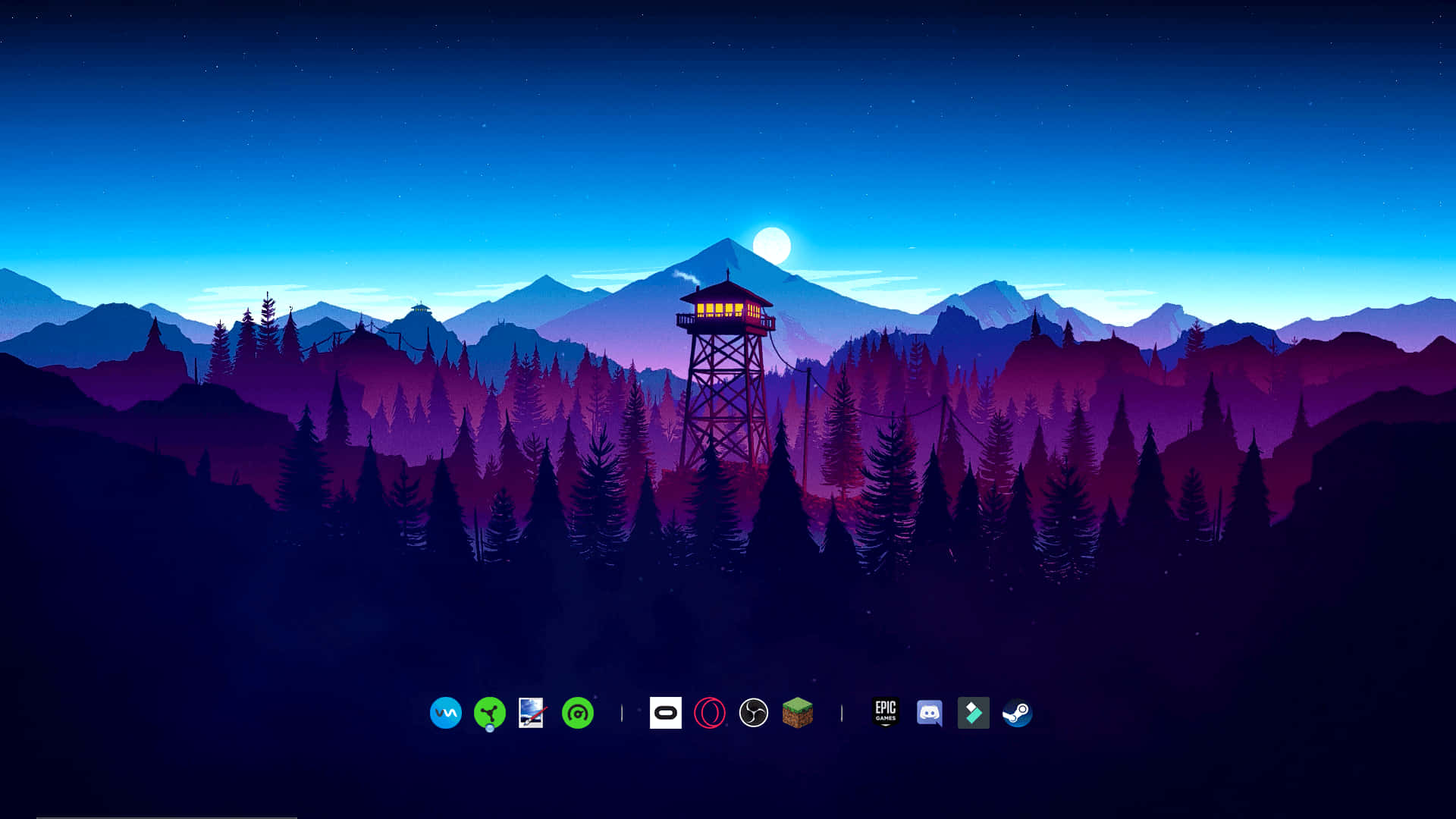Viewport: 1456px width, 819px height.
Task: Click the dock separator before Epic Games
Action: [842, 713]
